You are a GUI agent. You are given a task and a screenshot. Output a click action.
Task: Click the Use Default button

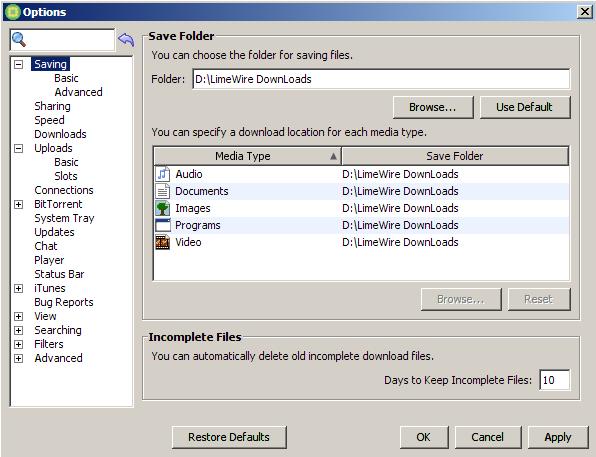tap(525, 107)
